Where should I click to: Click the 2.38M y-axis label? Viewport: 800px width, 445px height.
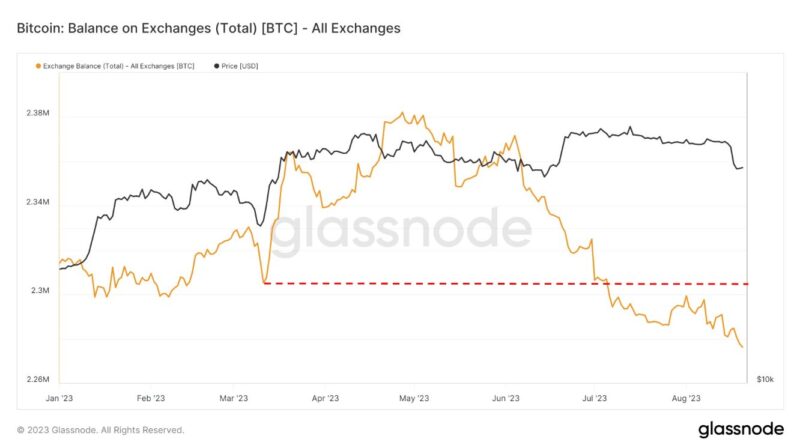pos(37,115)
